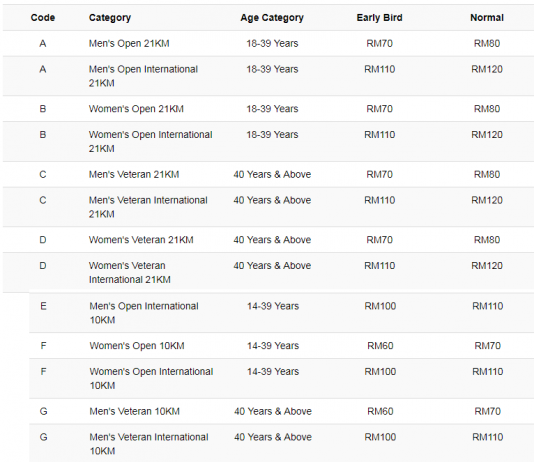Click the Age Category column header
The image size is (534, 462).
click(x=272, y=18)
